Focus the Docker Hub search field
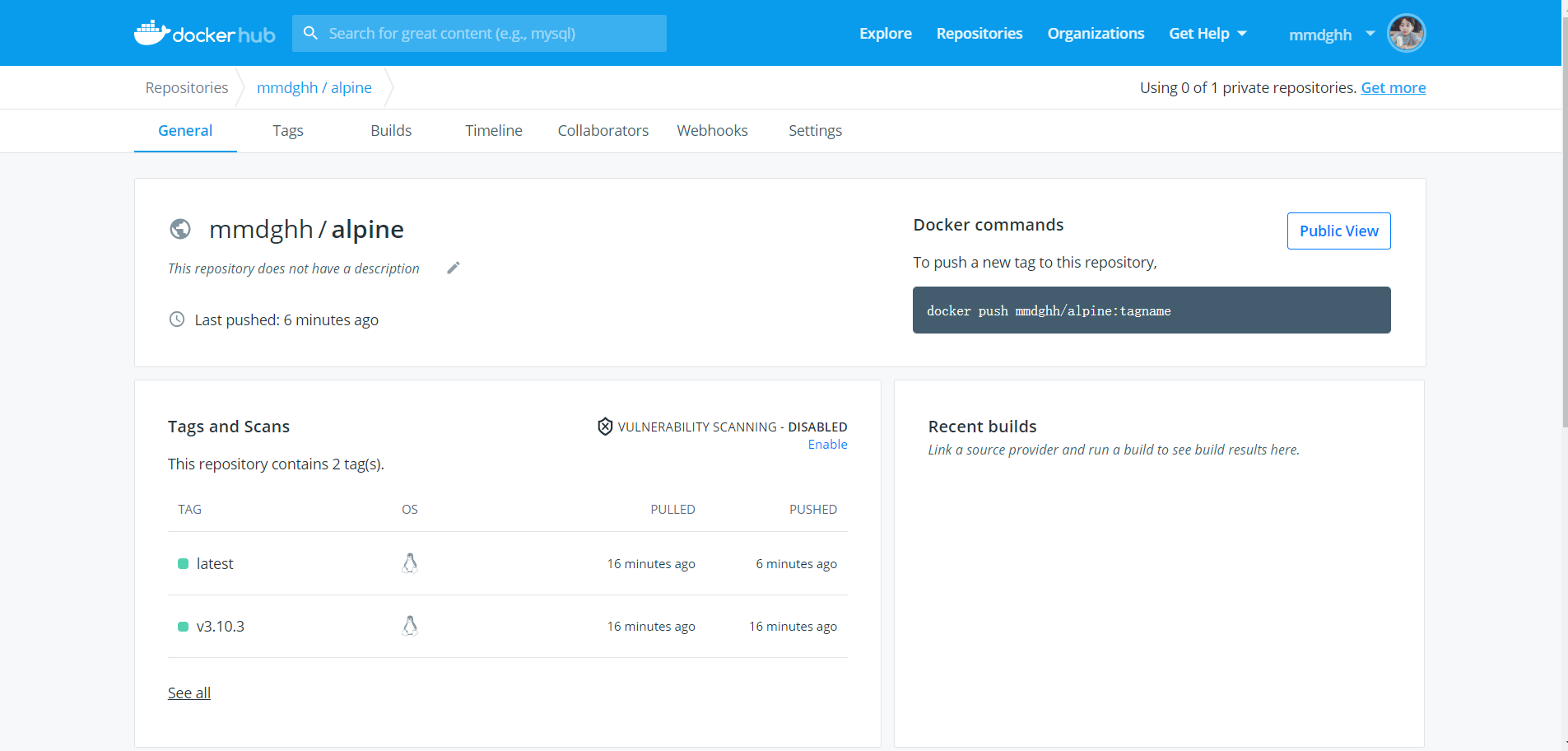Viewport: 1568px width, 751px height. point(479,34)
